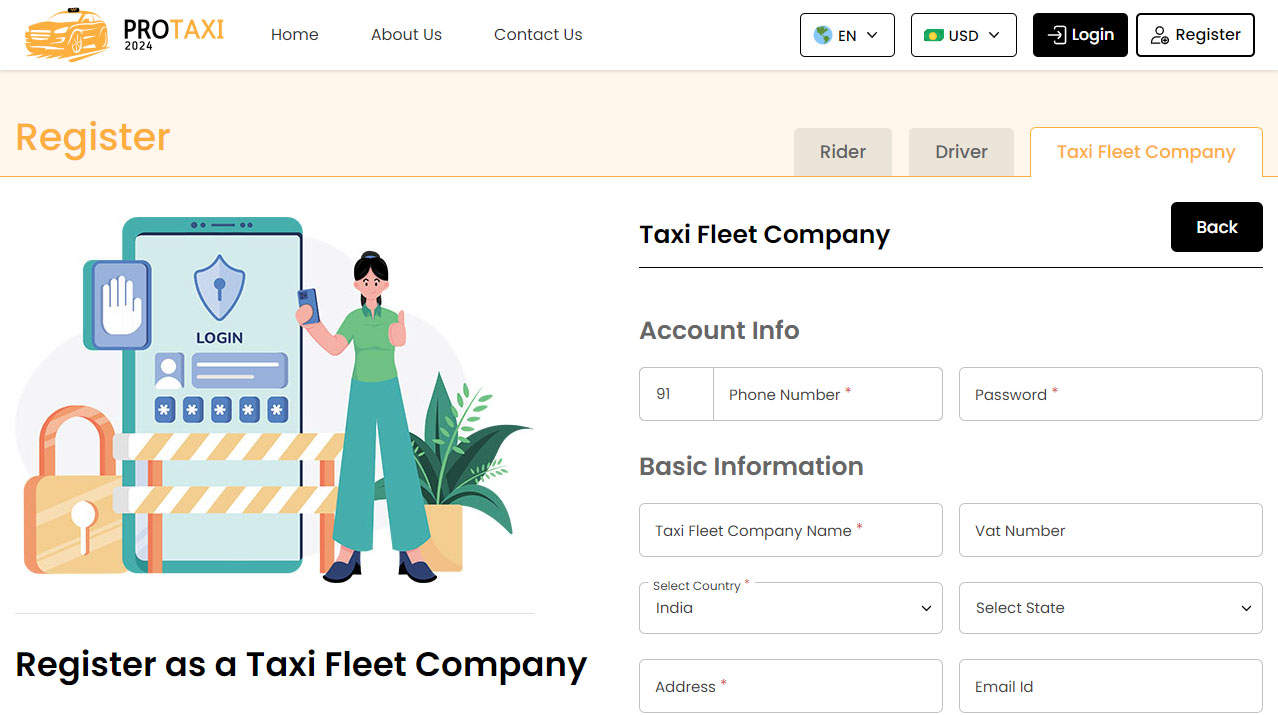This screenshot has height=715, width=1278.
Task: Focus the Password field
Action: pyautogui.click(x=1111, y=394)
